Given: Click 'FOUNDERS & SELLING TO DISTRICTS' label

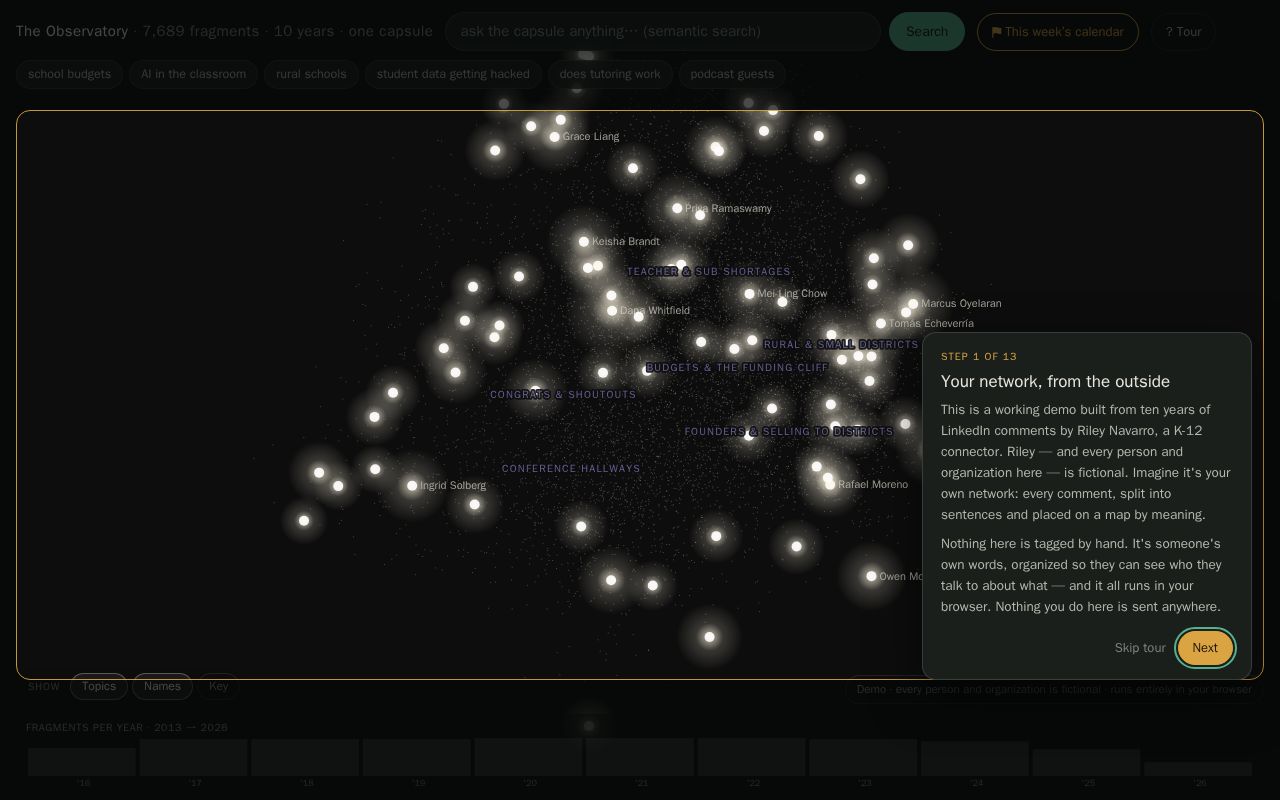Looking at the screenshot, I should pos(789,432).
